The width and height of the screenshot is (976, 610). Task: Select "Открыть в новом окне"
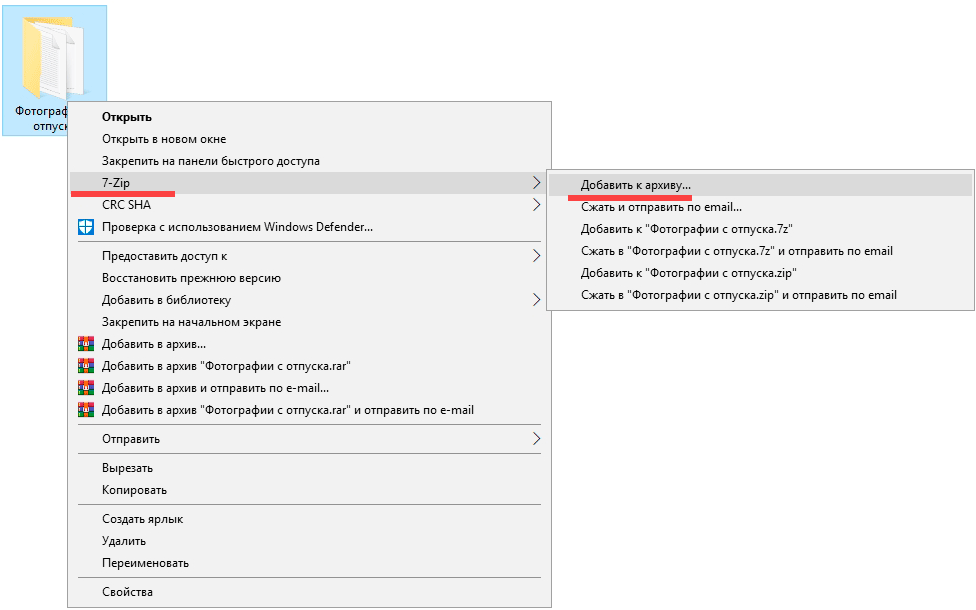[164, 139]
